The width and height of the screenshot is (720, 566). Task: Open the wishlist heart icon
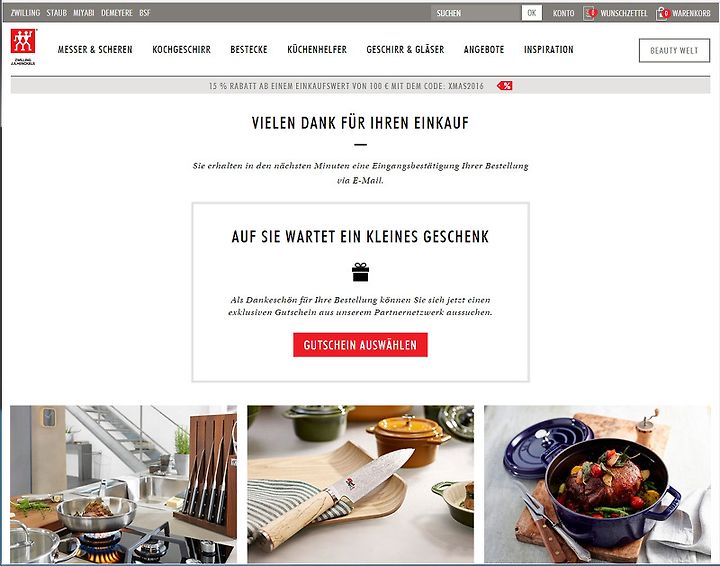pyautogui.click(x=590, y=13)
